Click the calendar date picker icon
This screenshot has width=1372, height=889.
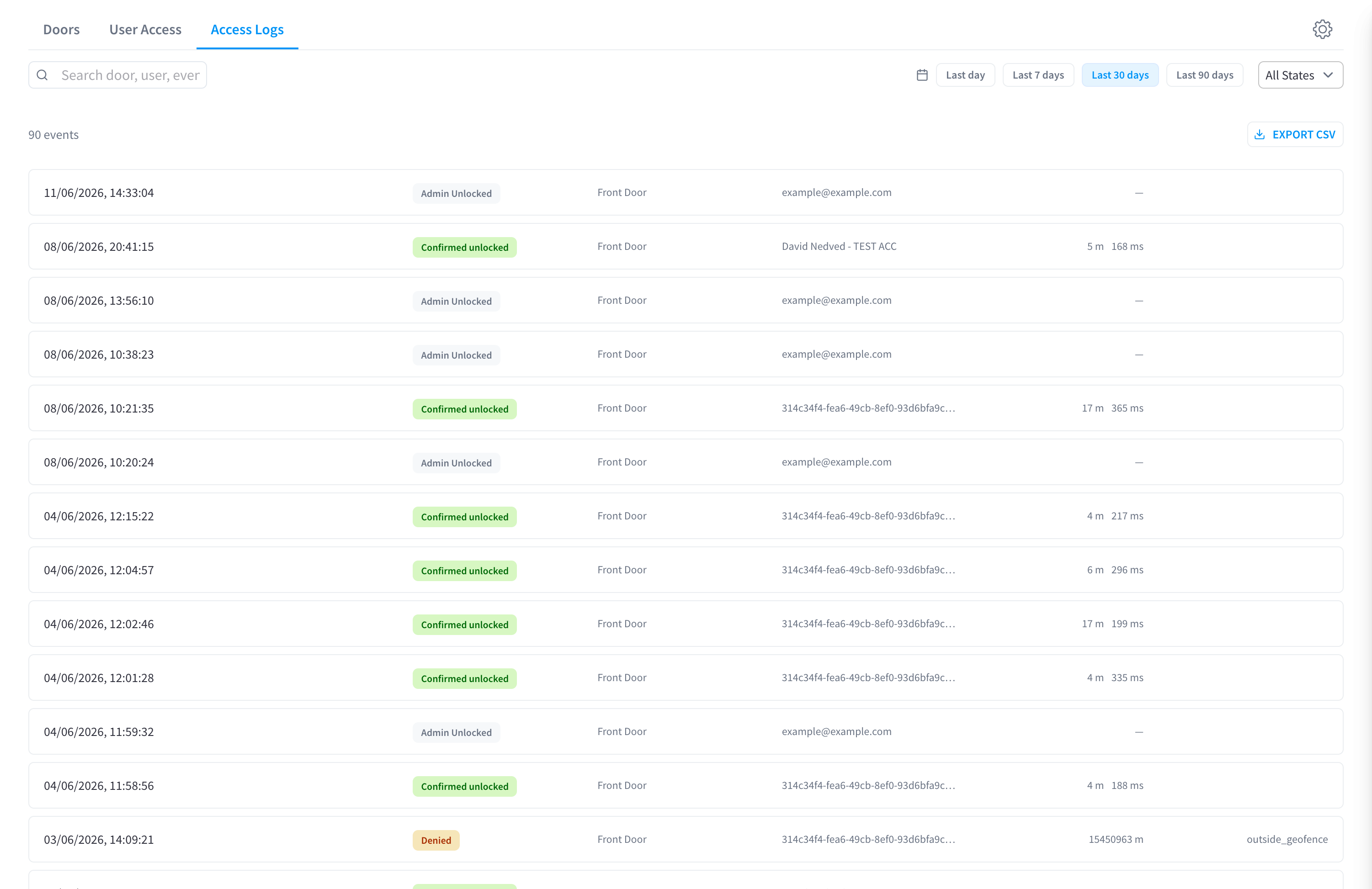click(922, 75)
